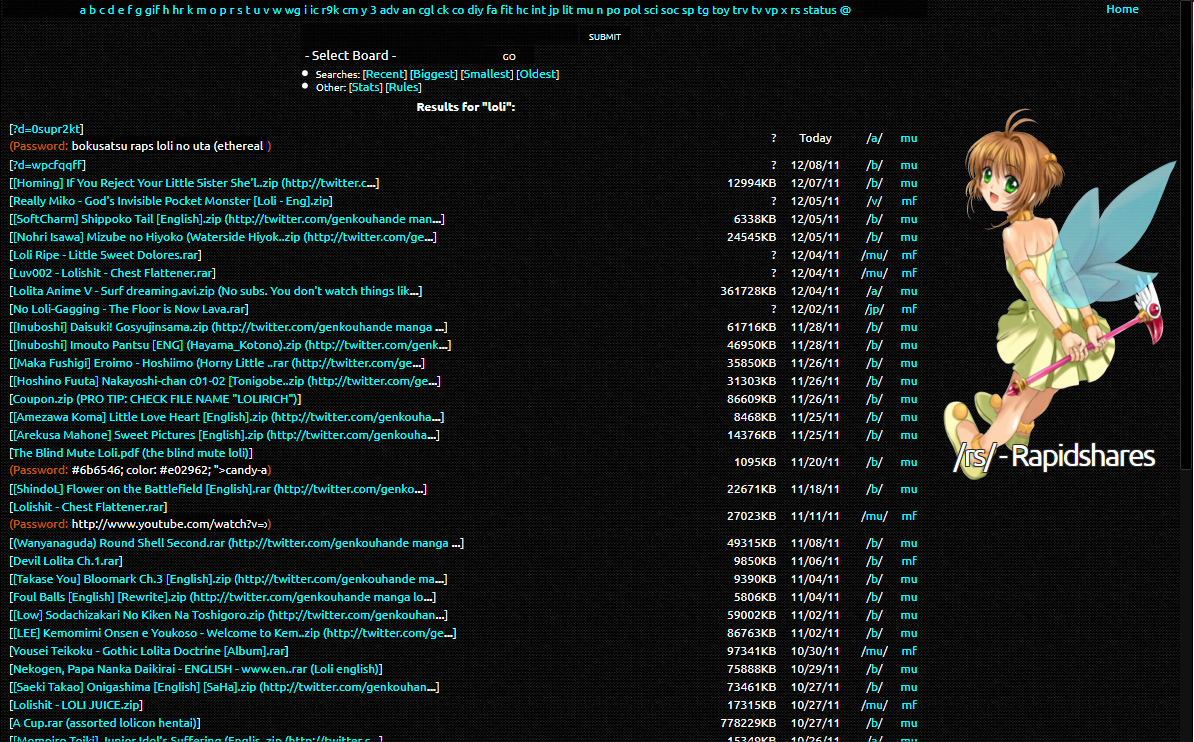
Task: Open the po board in top navigation
Action: (x=613, y=10)
